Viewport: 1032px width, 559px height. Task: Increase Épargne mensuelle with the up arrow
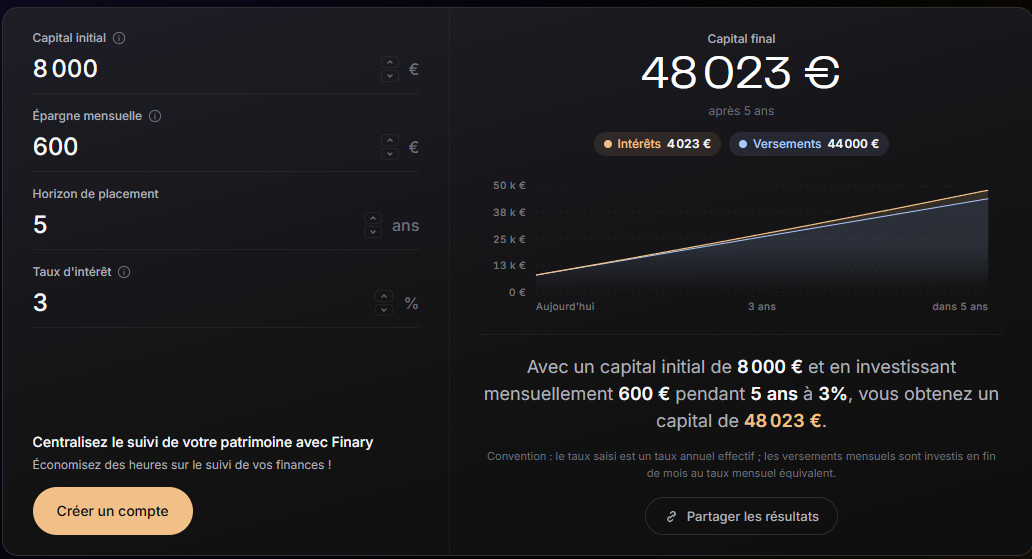tap(390, 140)
